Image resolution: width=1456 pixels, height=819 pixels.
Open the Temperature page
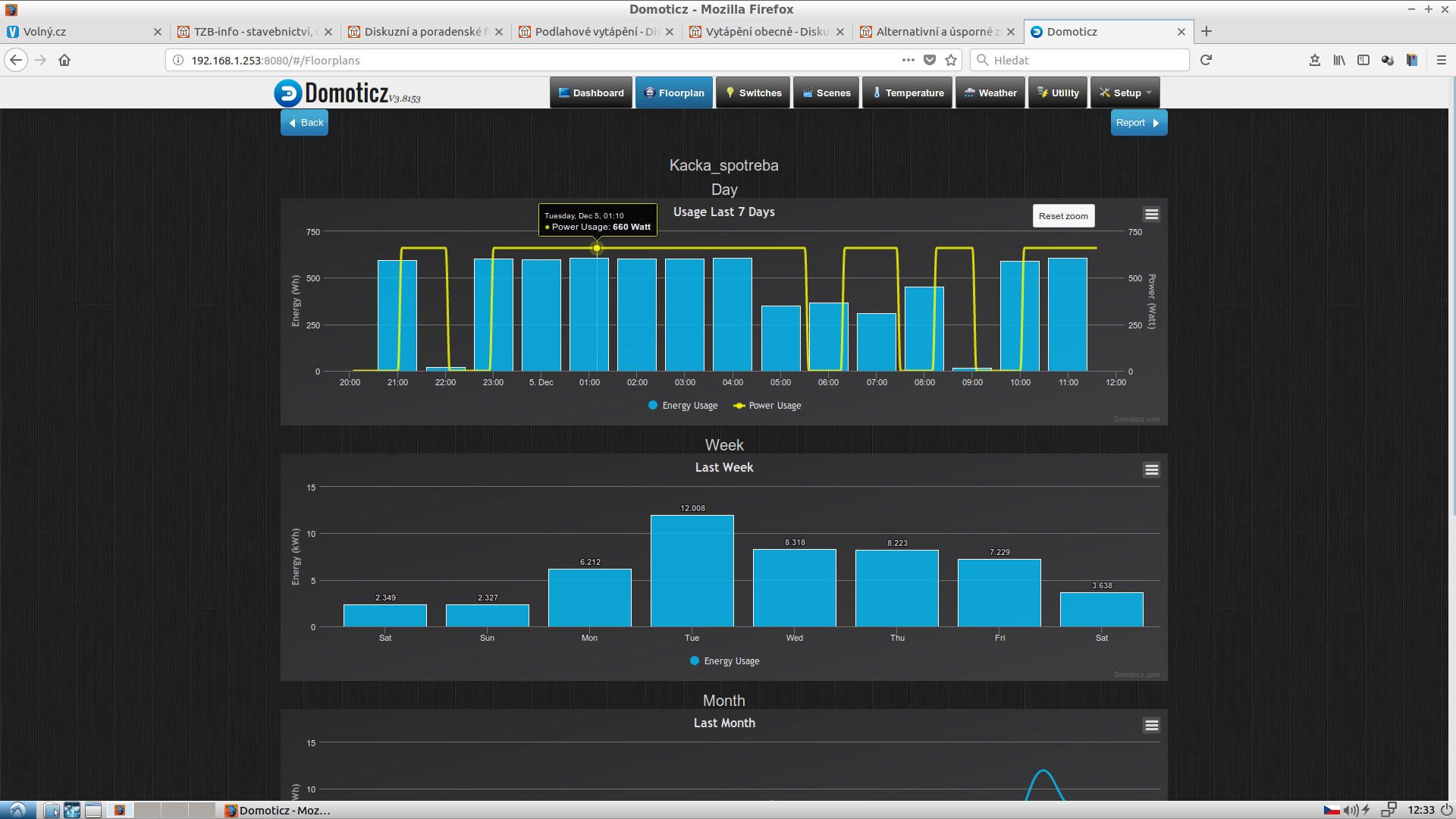click(x=908, y=93)
